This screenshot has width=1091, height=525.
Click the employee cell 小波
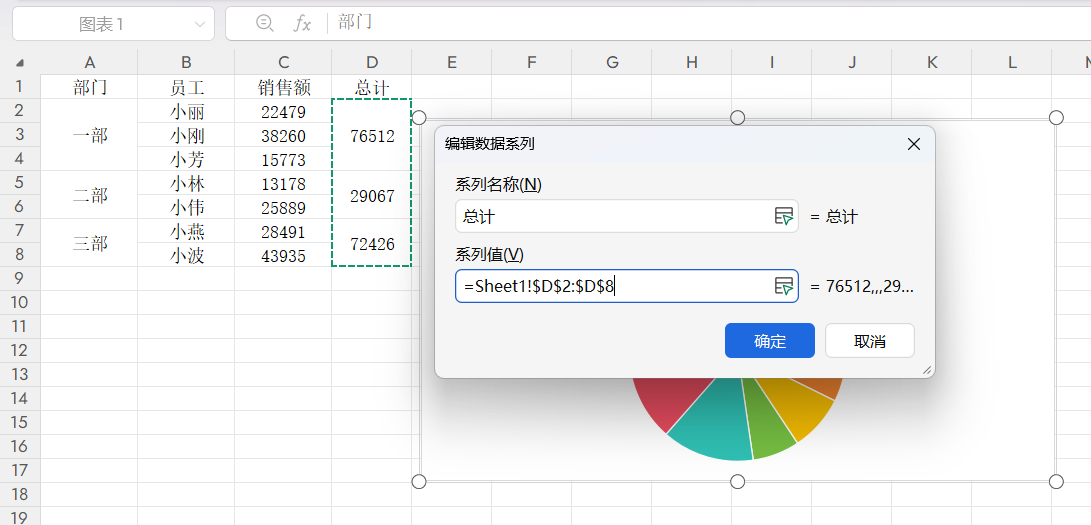(x=186, y=255)
